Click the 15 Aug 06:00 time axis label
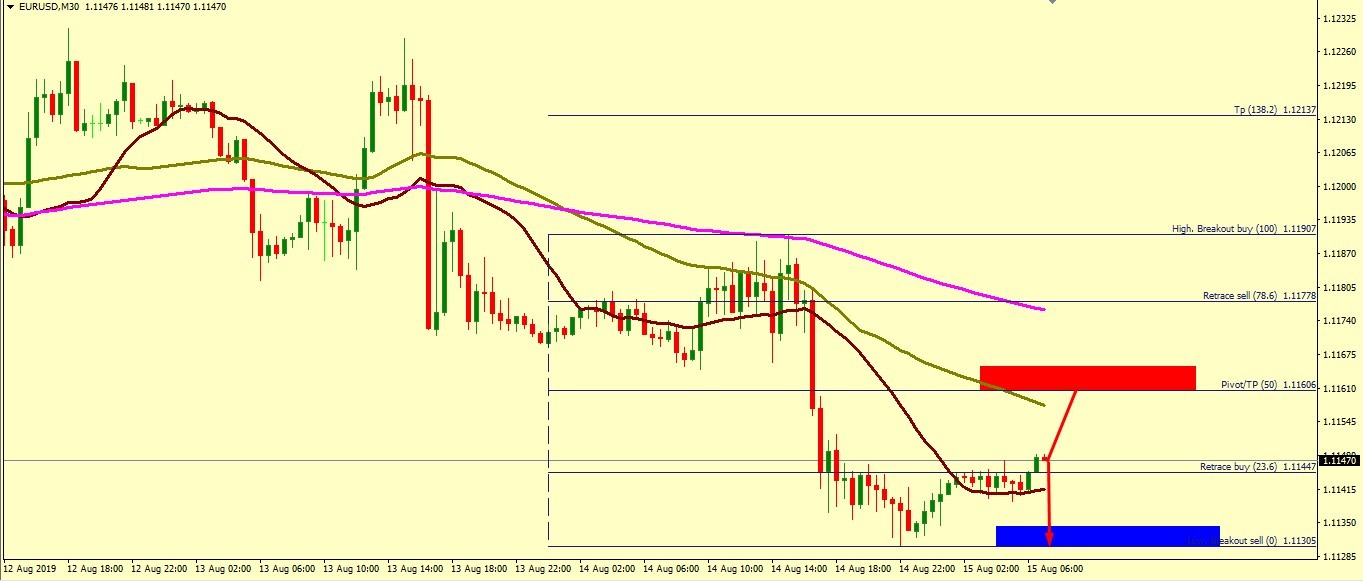This screenshot has height=581, width=1363. point(1058,568)
